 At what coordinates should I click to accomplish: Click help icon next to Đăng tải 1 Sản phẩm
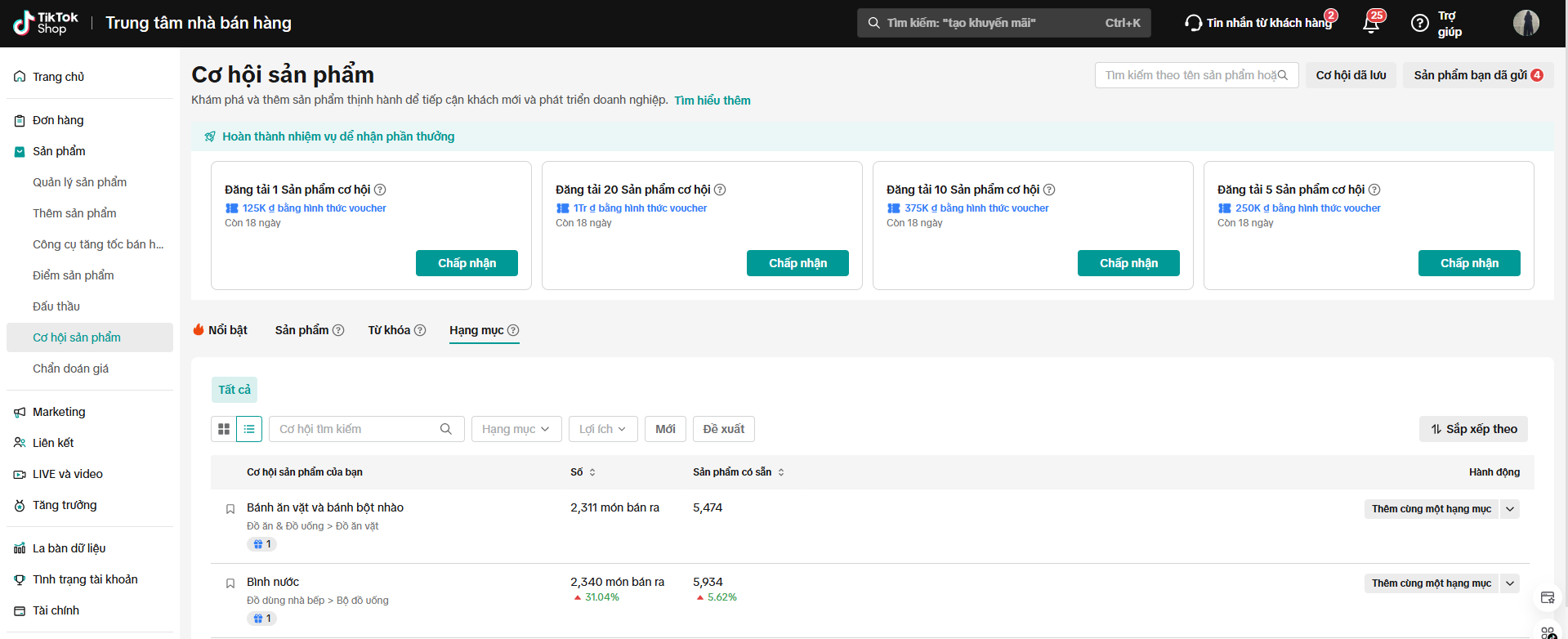click(380, 190)
